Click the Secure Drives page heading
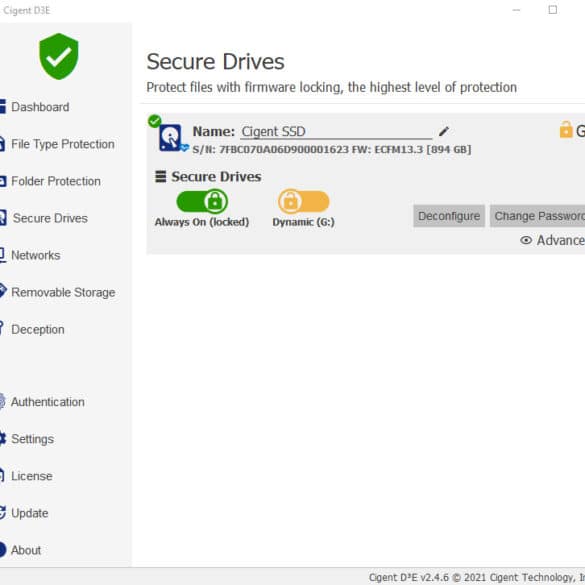Image resolution: width=585 pixels, height=585 pixels. point(215,62)
